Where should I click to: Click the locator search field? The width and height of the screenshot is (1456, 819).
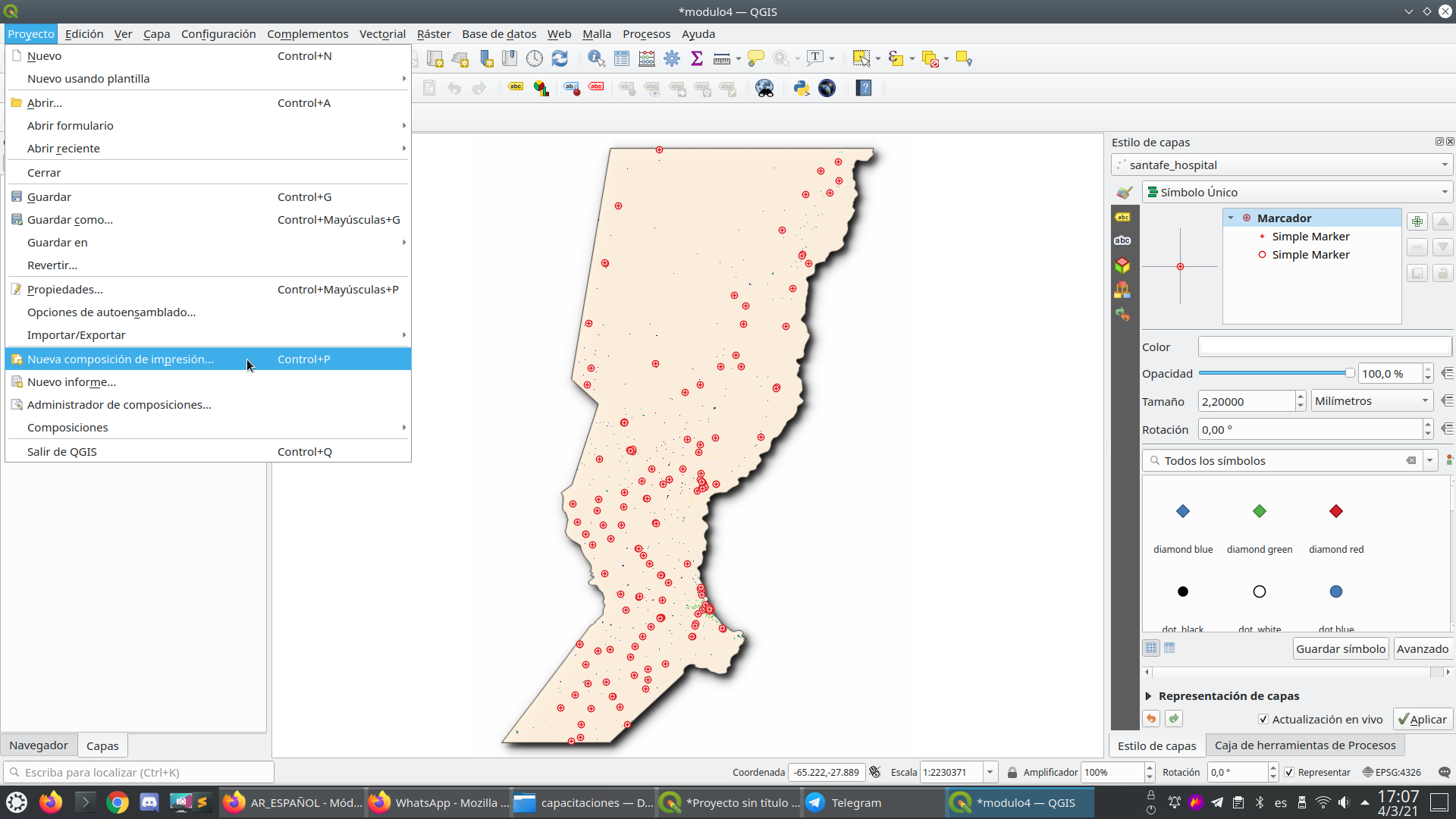[x=139, y=772]
